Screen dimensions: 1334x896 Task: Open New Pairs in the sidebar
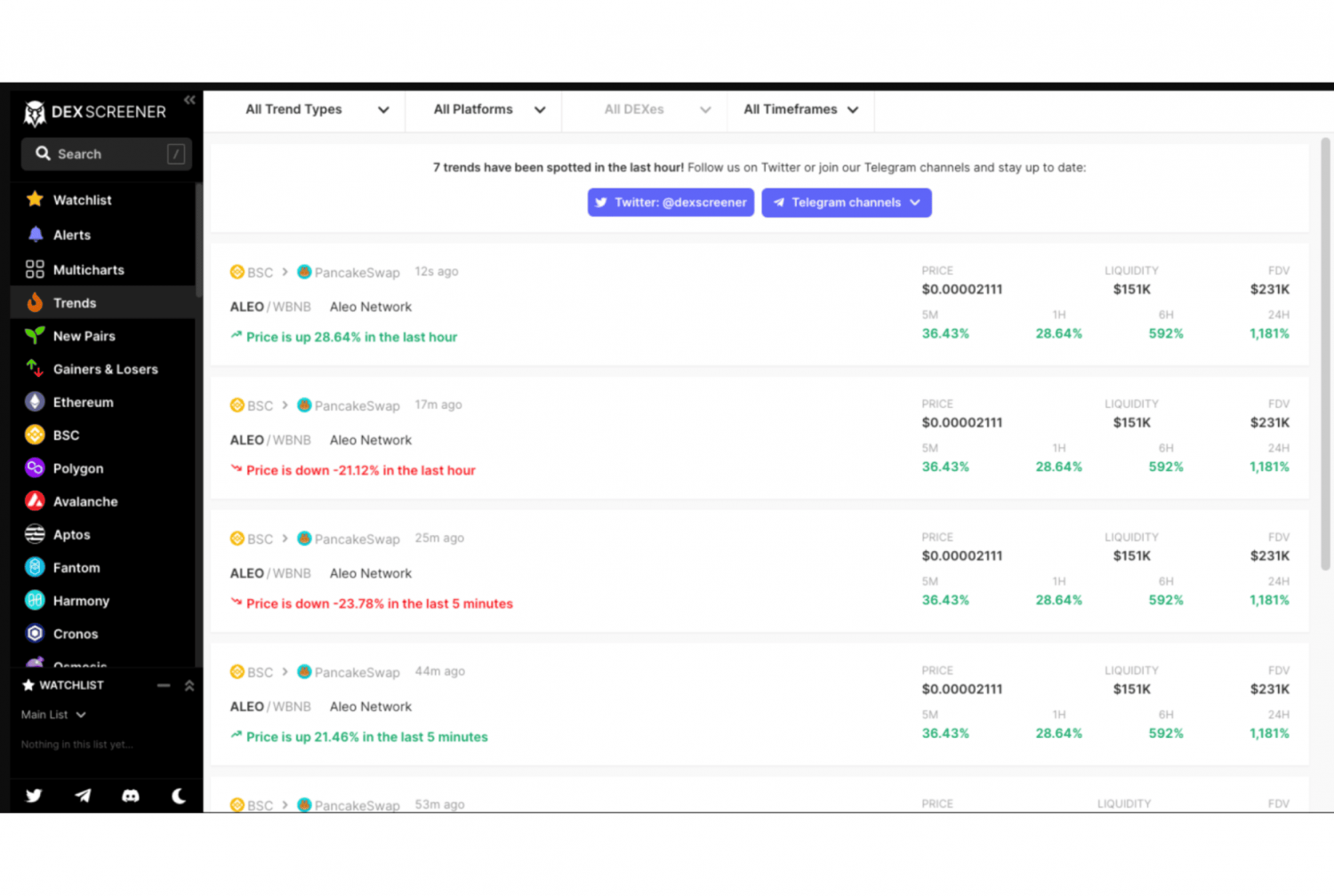[84, 336]
